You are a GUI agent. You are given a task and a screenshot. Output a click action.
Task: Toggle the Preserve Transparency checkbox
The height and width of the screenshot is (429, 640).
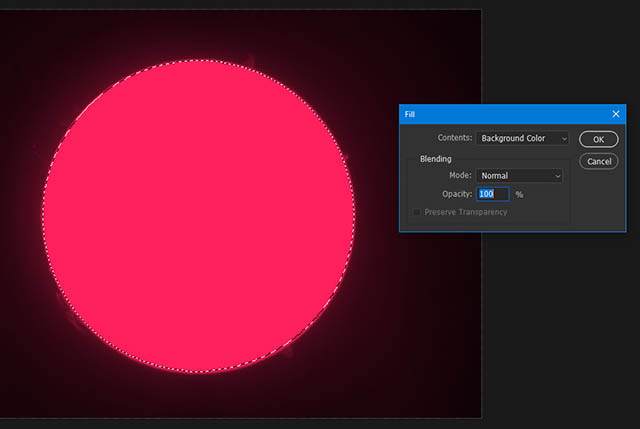click(x=417, y=212)
